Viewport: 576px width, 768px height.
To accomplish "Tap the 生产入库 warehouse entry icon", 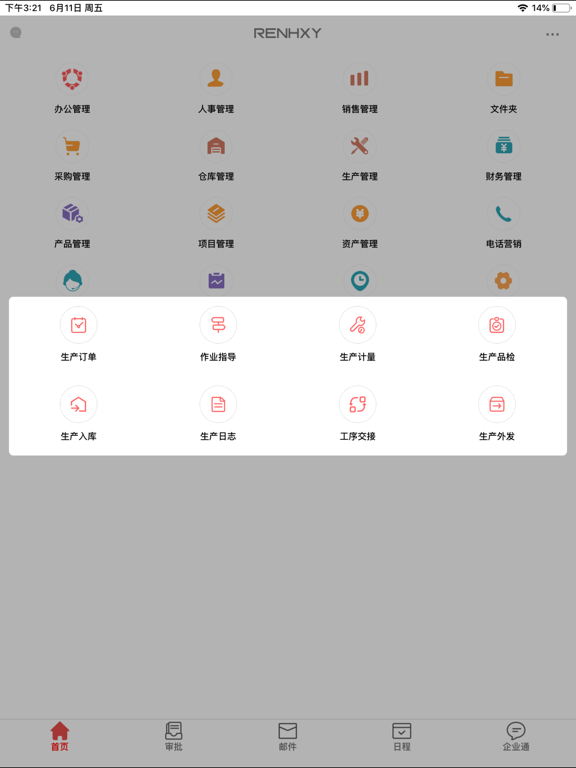I will click(x=78, y=405).
